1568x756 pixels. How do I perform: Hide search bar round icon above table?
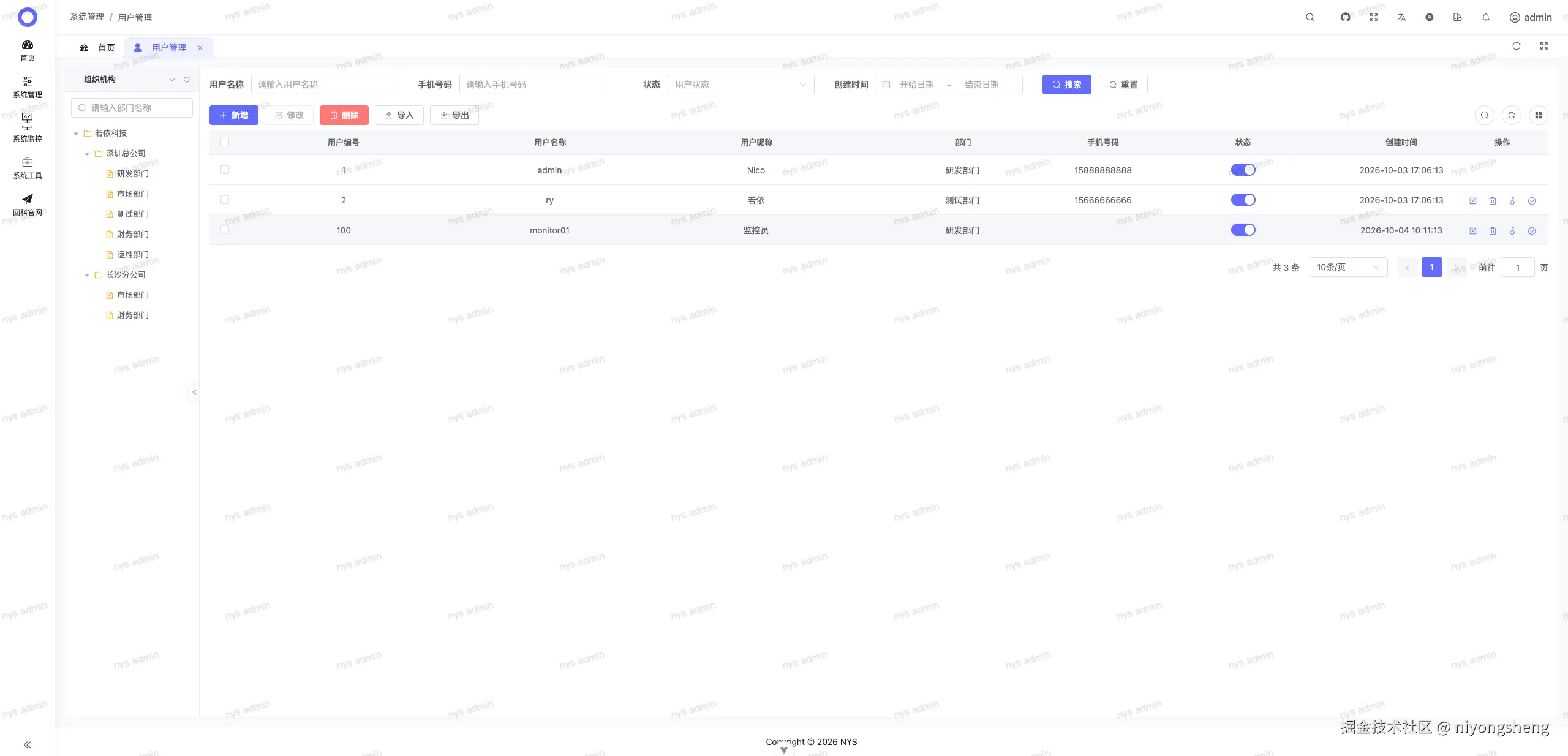click(1485, 115)
